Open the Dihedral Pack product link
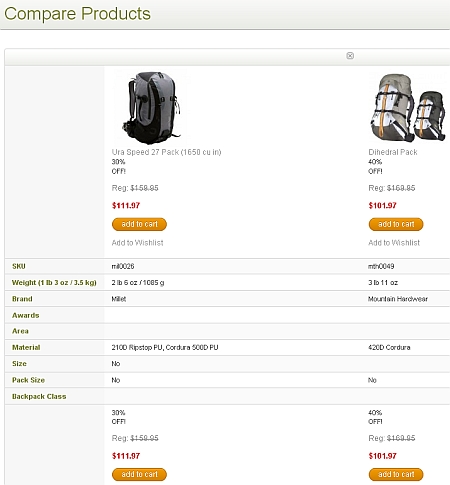Screen dimensions: 450x485 click(393, 152)
